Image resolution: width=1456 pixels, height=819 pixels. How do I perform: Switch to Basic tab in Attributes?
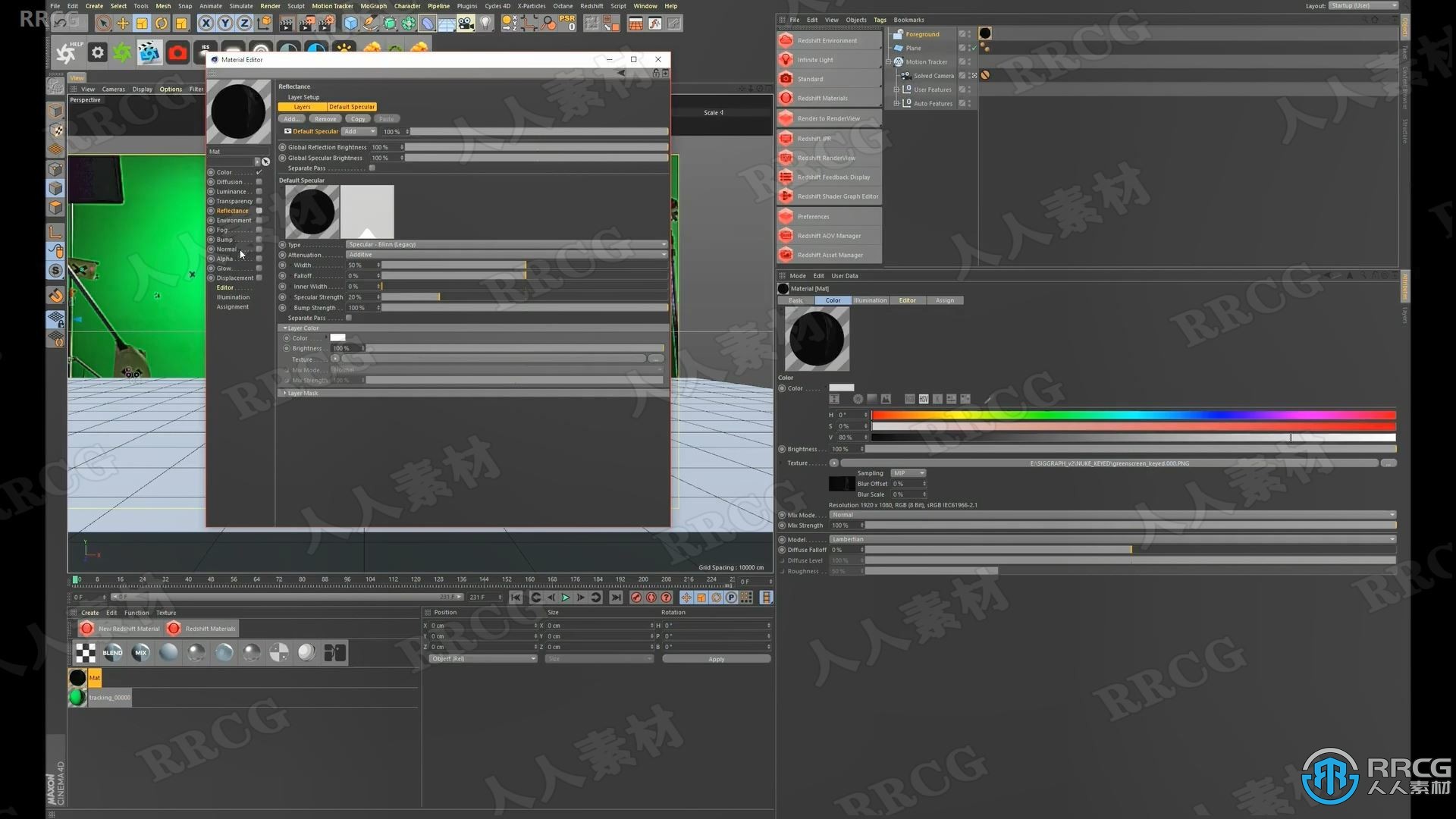(x=795, y=300)
